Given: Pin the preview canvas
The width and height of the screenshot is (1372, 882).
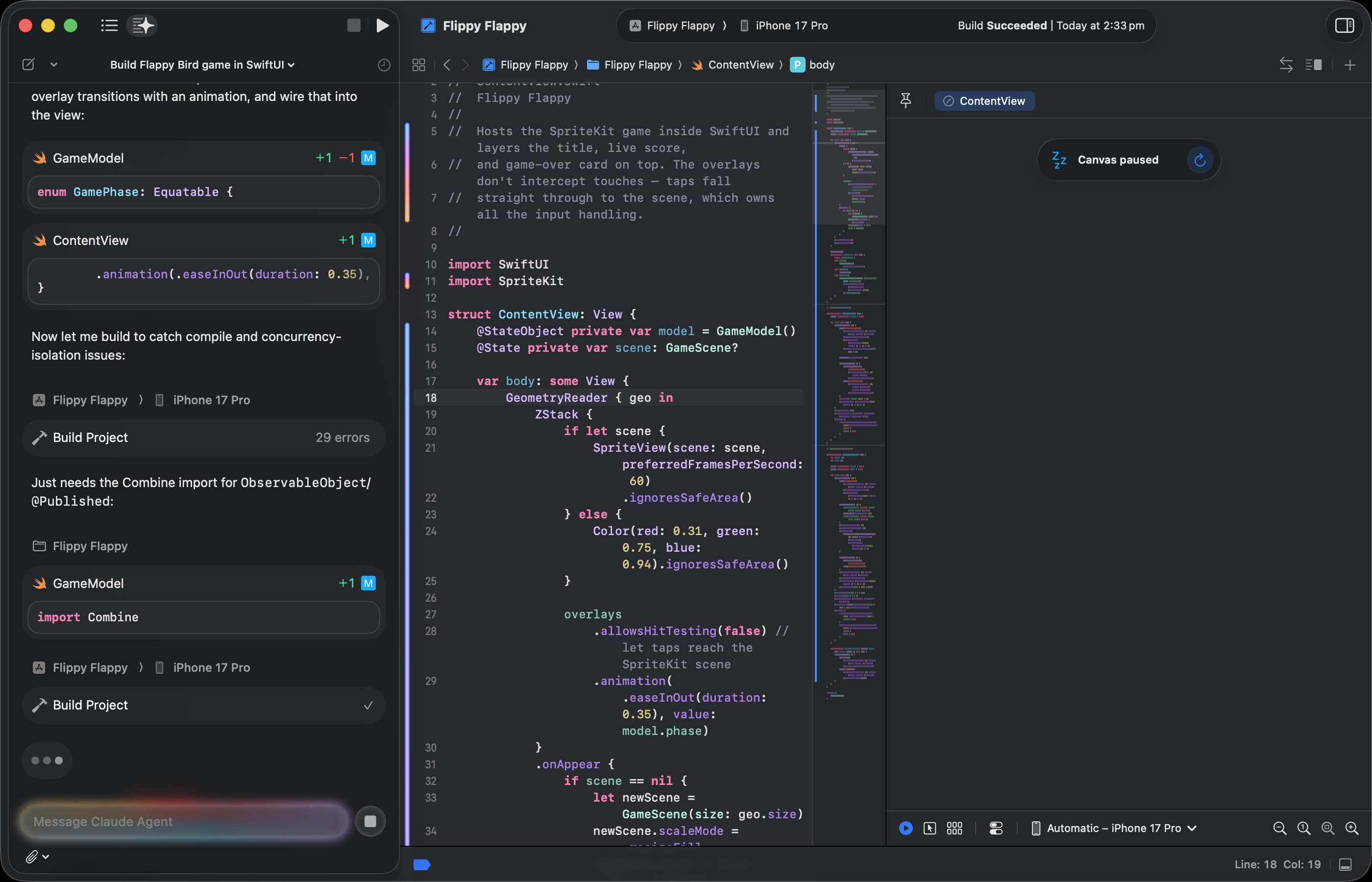Looking at the screenshot, I should click(906, 101).
